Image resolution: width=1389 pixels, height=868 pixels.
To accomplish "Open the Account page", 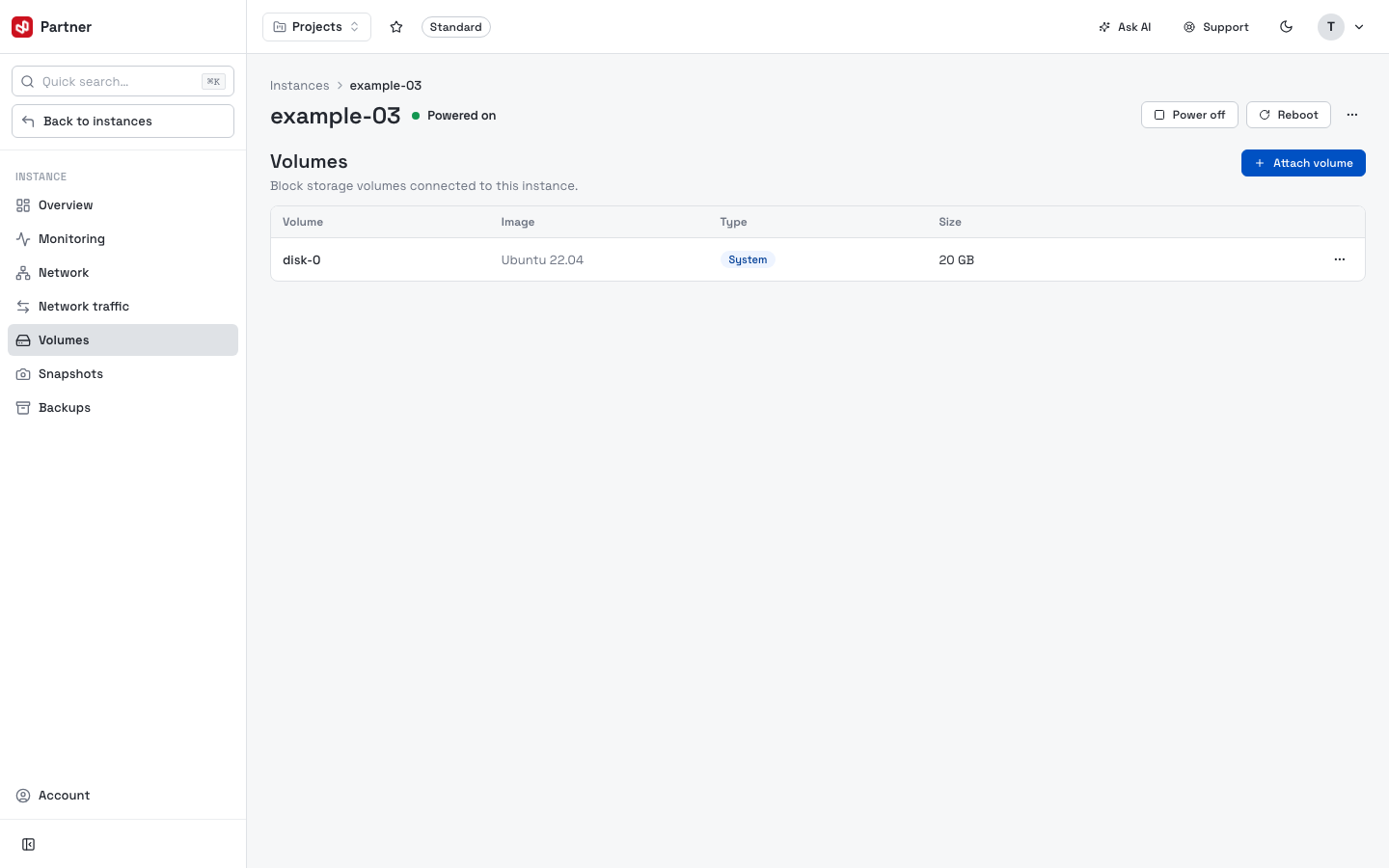I will pos(123,796).
